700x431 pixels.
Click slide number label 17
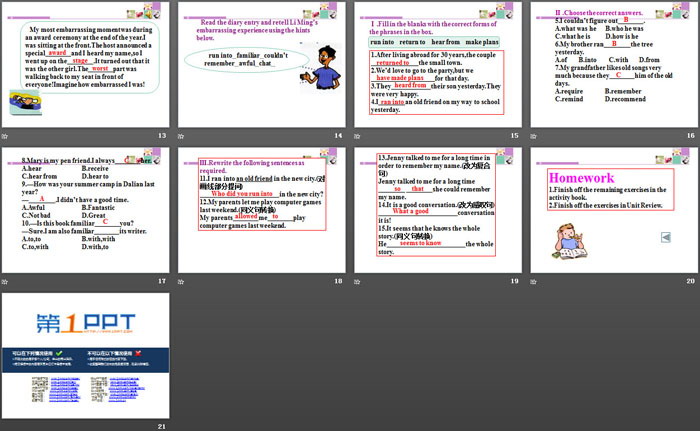point(162,281)
